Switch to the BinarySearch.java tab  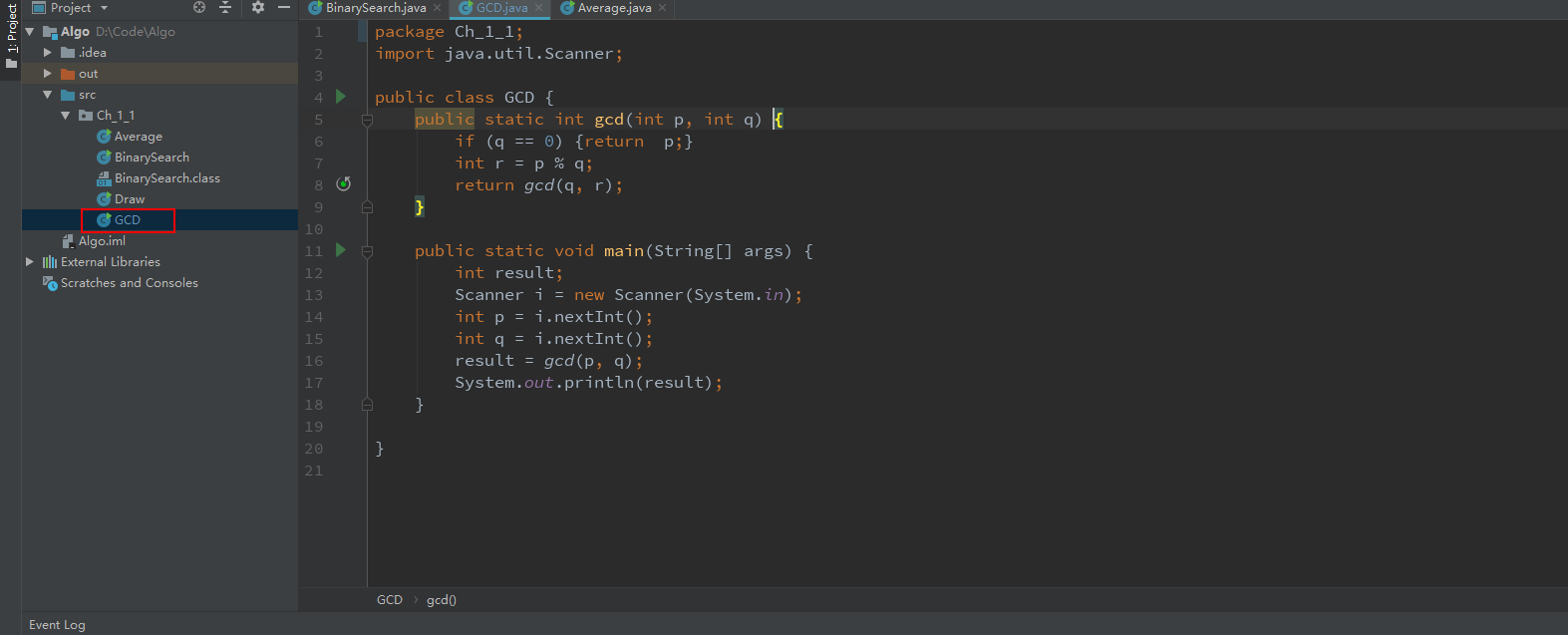[375, 8]
